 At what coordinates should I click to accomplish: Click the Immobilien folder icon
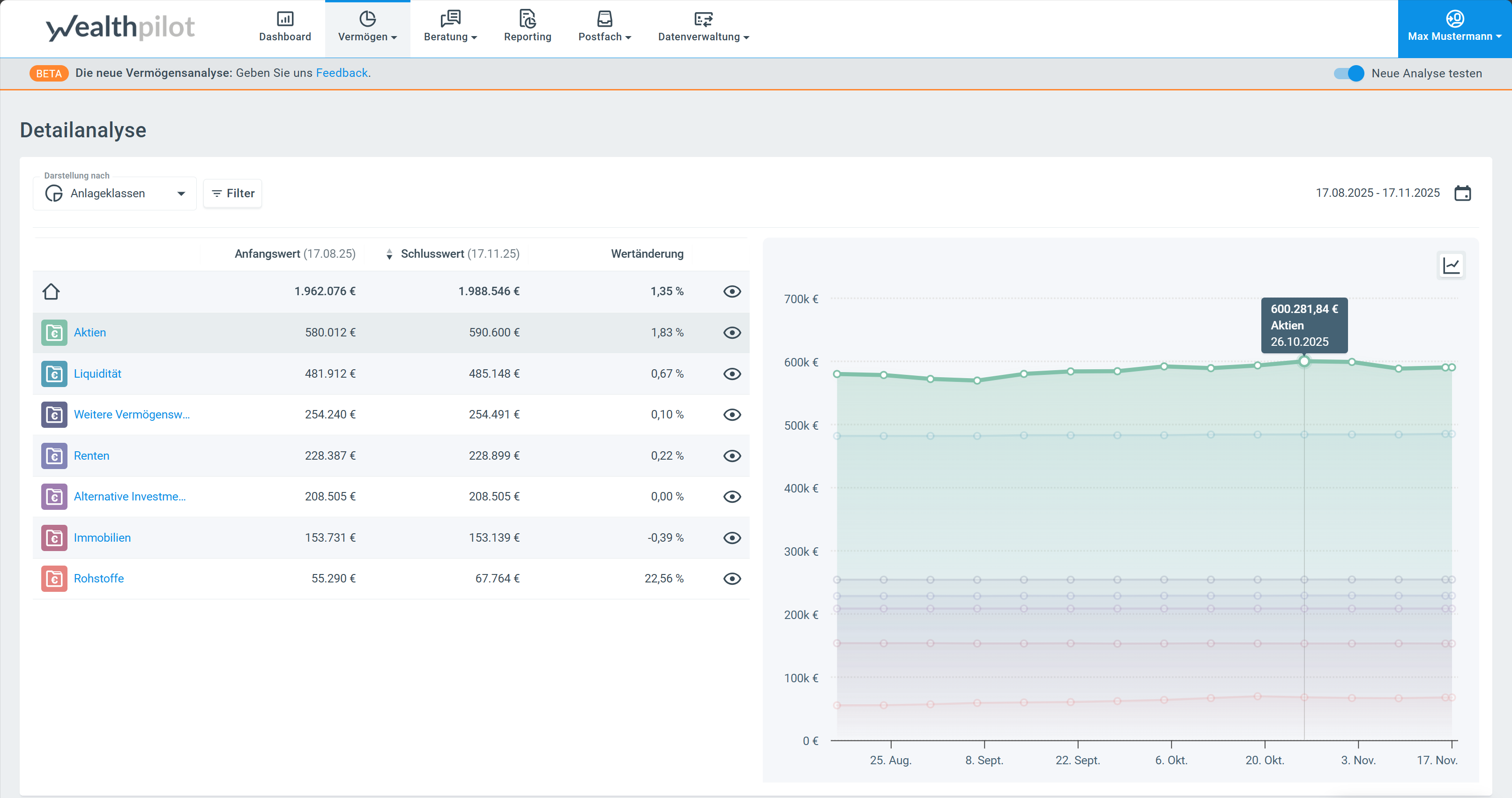click(x=54, y=538)
